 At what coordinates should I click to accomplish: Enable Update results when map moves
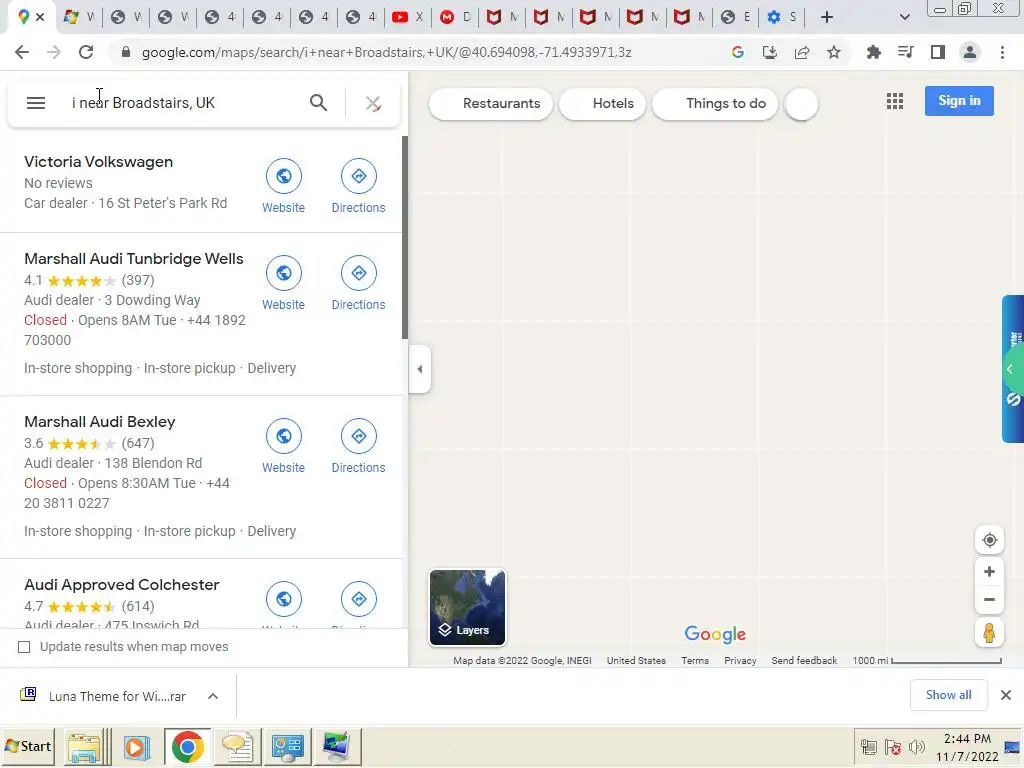click(24, 647)
